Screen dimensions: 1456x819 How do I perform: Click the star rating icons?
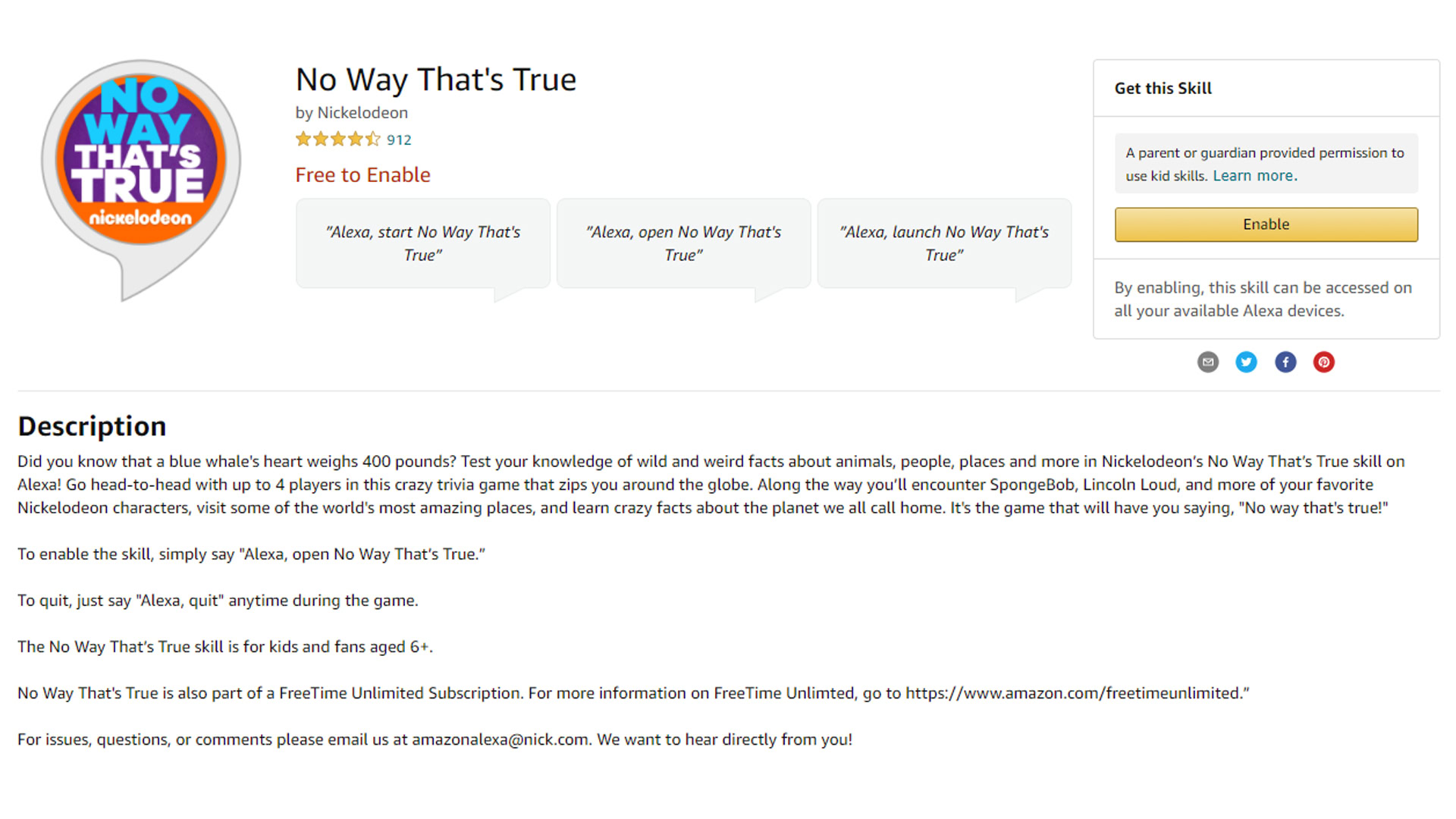tap(338, 140)
